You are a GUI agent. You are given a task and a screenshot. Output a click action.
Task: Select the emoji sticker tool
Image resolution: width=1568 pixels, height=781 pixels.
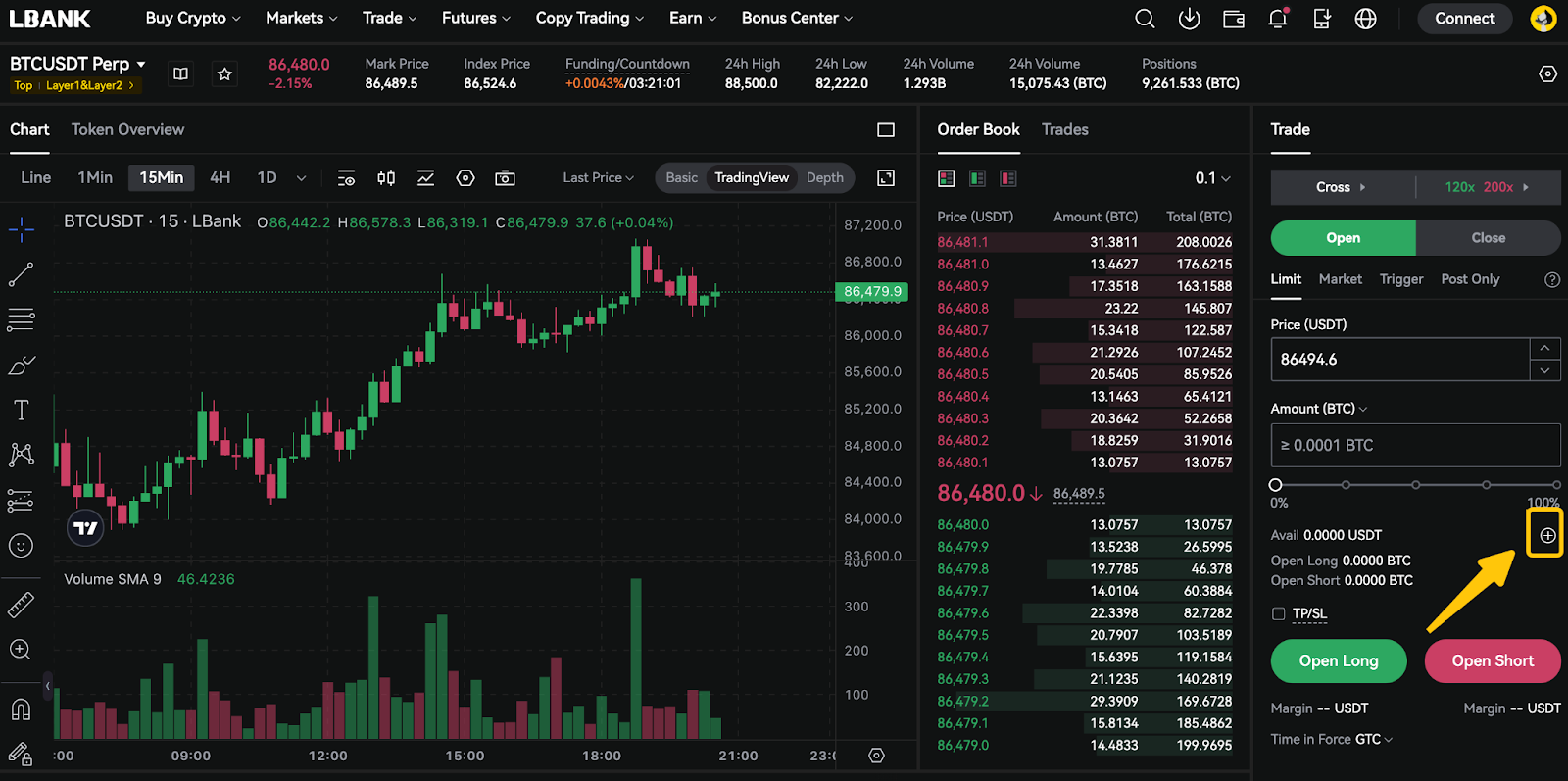click(21, 546)
